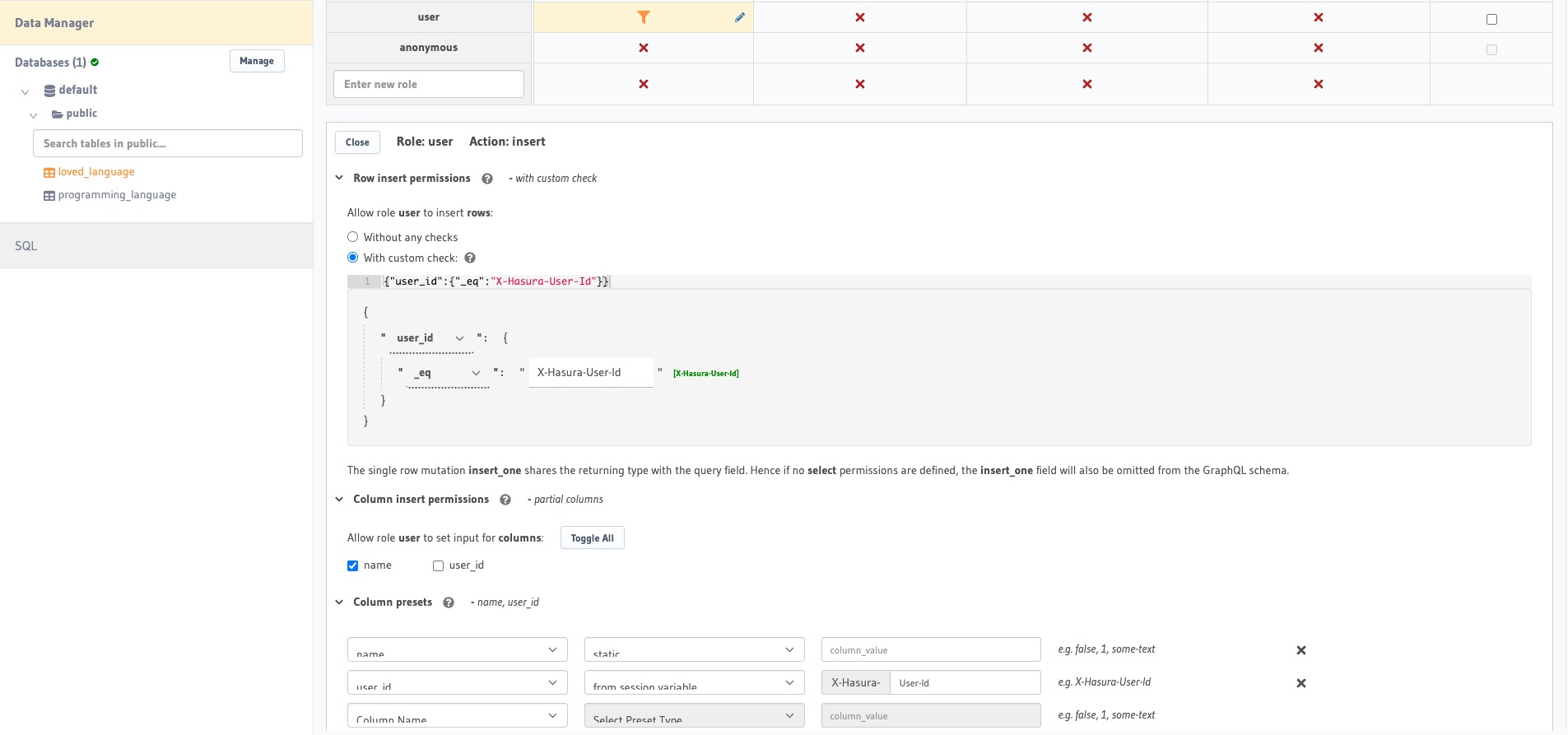Select the With custom check radio option

352,257
